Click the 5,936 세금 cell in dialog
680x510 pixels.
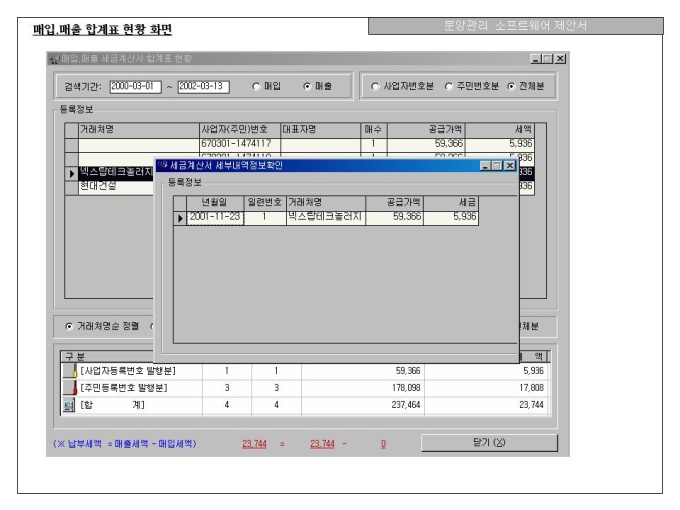click(451, 217)
